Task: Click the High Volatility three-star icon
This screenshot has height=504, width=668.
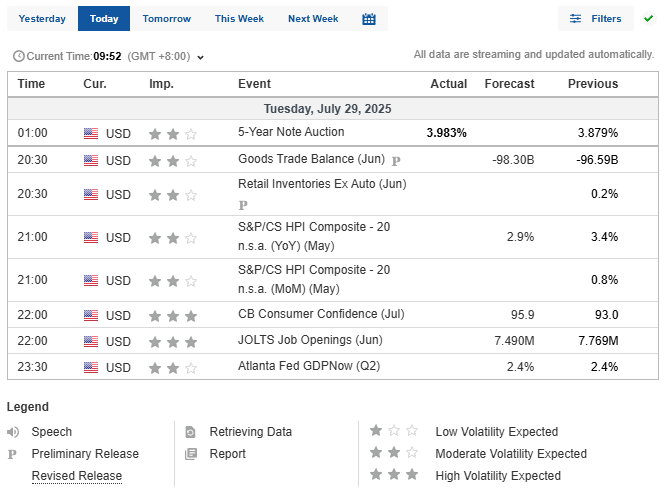Action: pos(394,474)
